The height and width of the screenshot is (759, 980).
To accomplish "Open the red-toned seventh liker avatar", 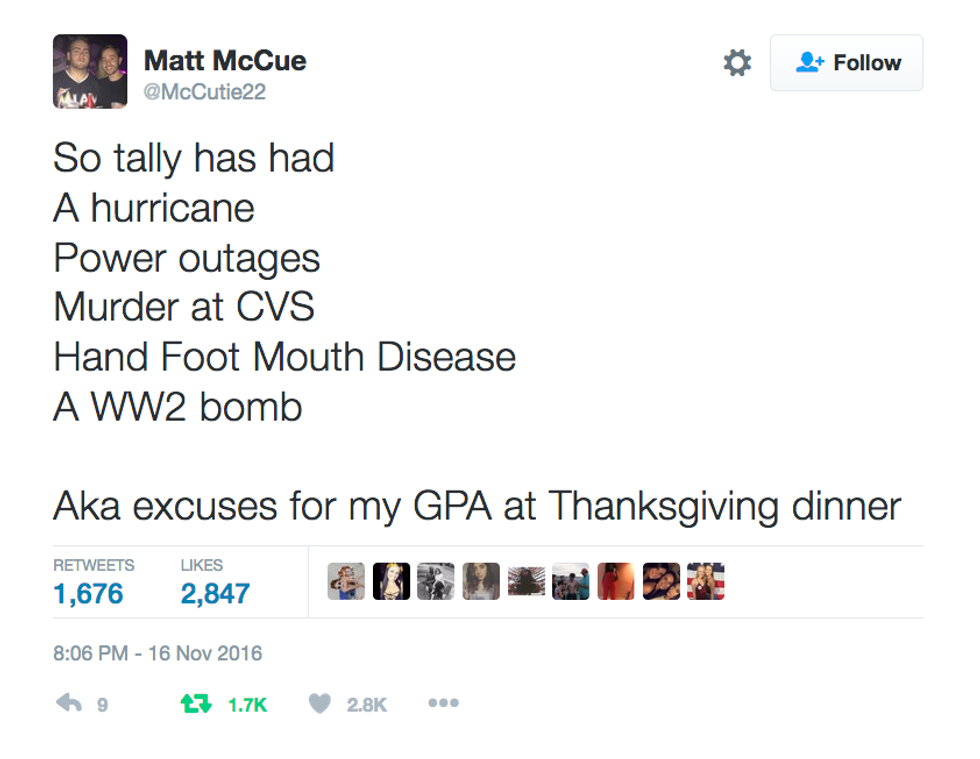I will (x=616, y=581).
